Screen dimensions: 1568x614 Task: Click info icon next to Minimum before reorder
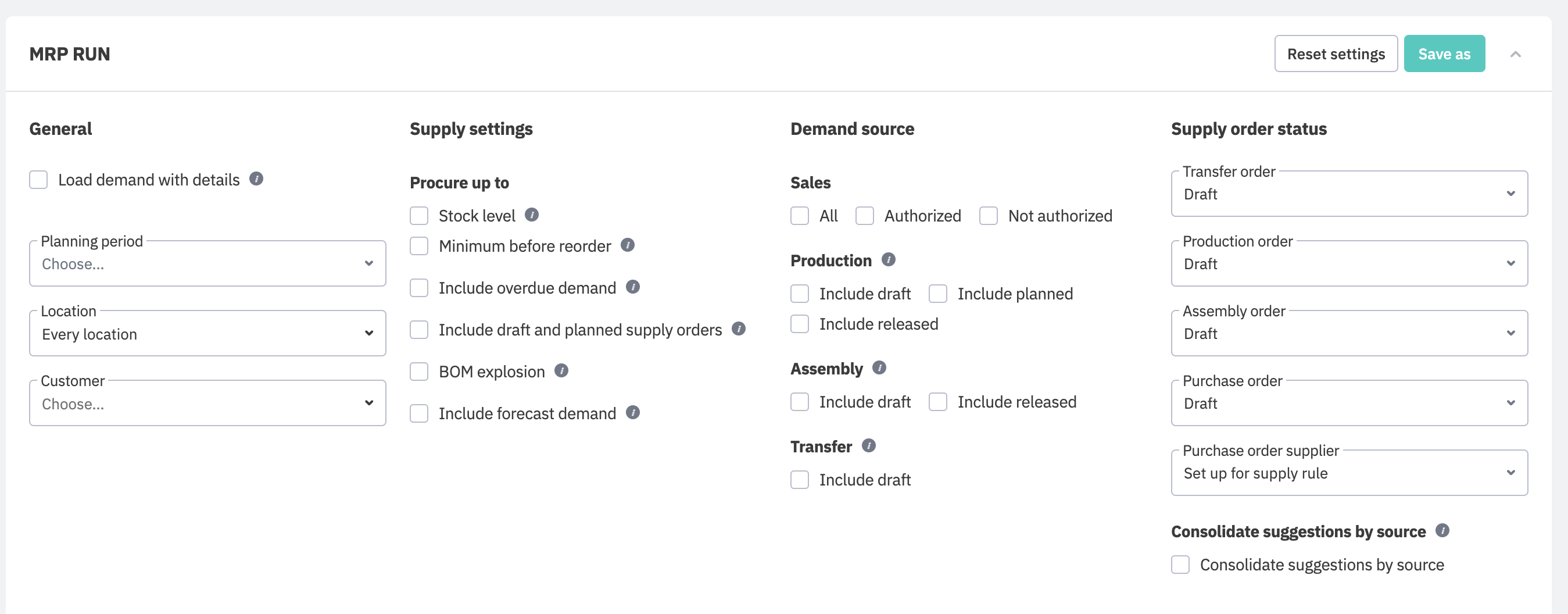[x=628, y=245]
